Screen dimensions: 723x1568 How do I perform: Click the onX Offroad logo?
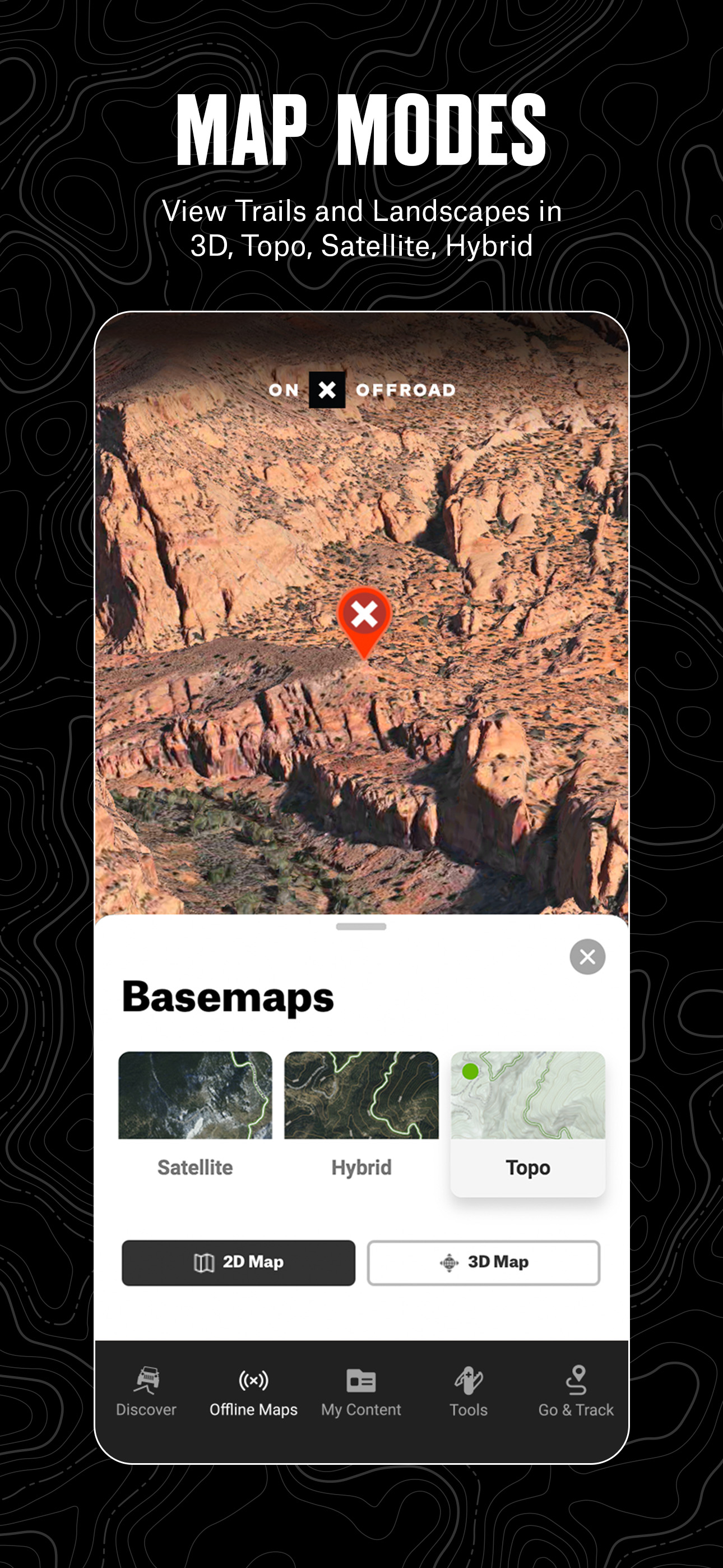coord(362,390)
